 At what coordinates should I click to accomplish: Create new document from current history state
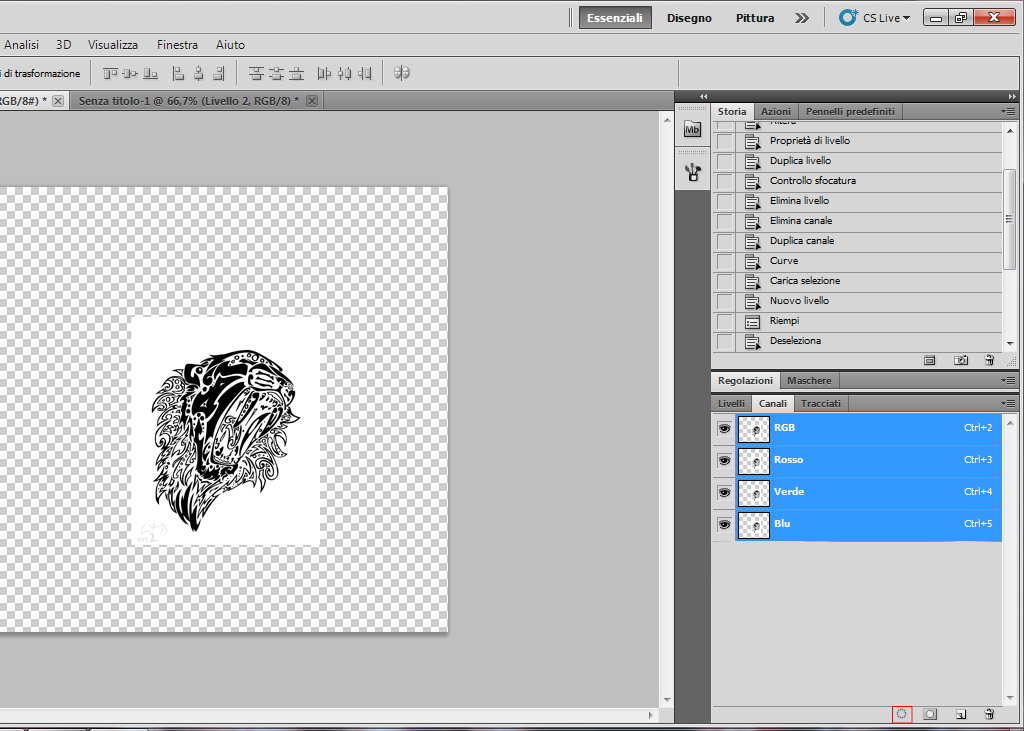(x=930, y=360)
